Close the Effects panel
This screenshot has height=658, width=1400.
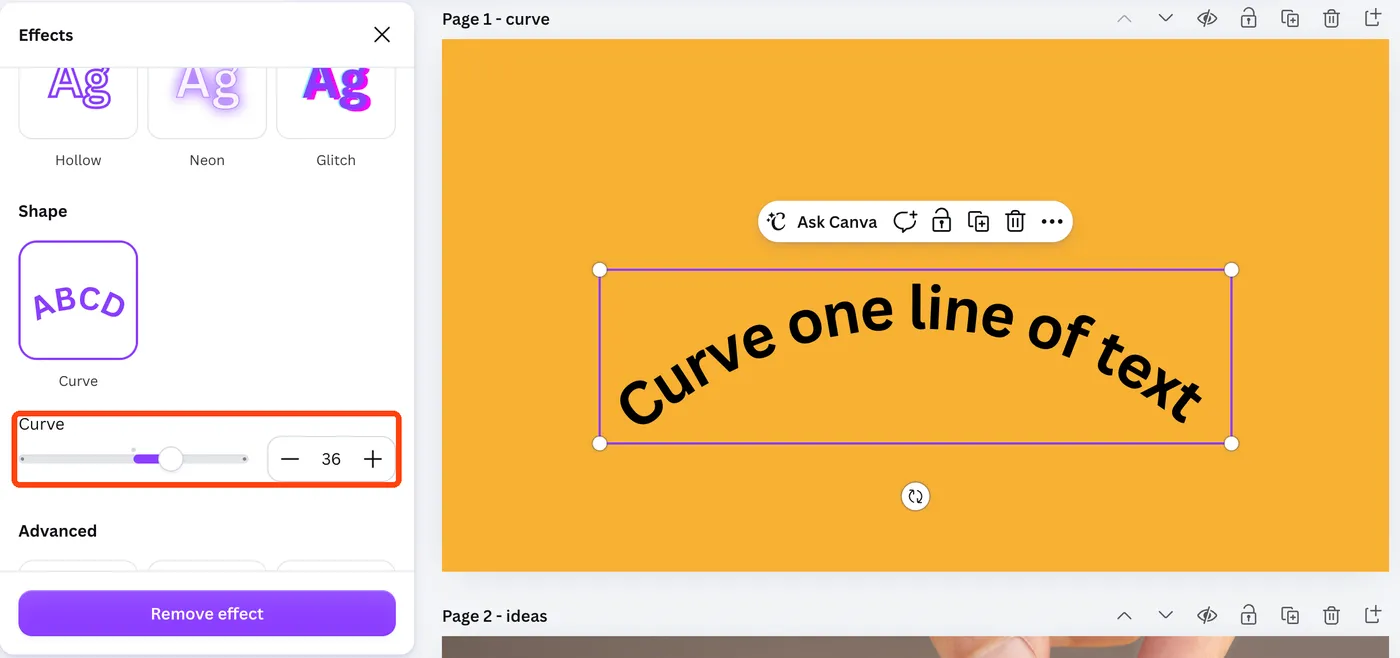click(382, 35)
